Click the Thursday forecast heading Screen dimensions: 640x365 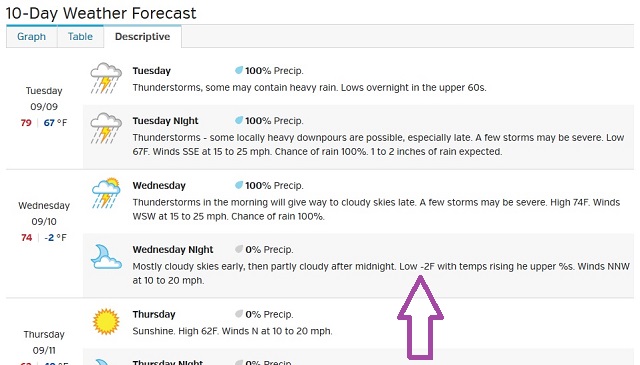point(154,314)
